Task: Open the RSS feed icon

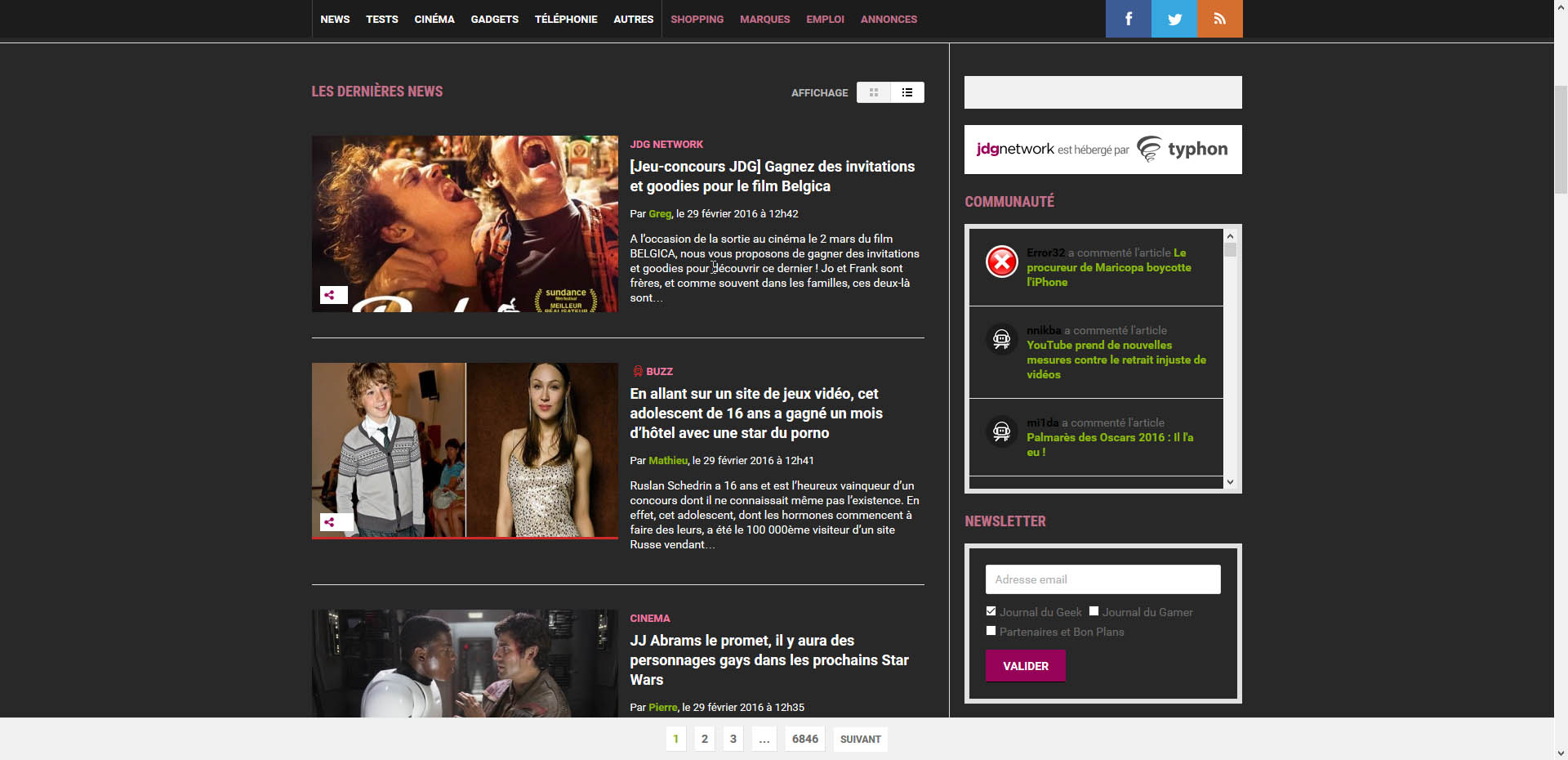Action: point(1220,19)
